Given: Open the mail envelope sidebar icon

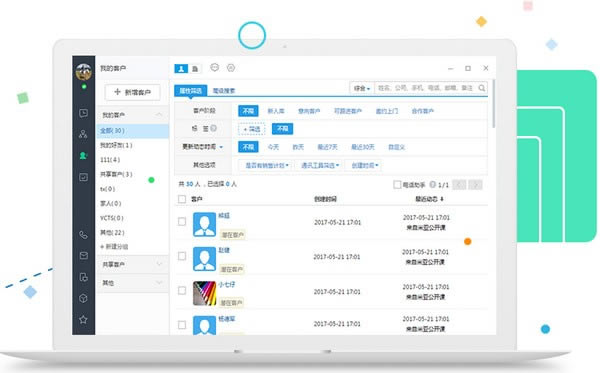Looking at the screenshot, I should (83, 256).
